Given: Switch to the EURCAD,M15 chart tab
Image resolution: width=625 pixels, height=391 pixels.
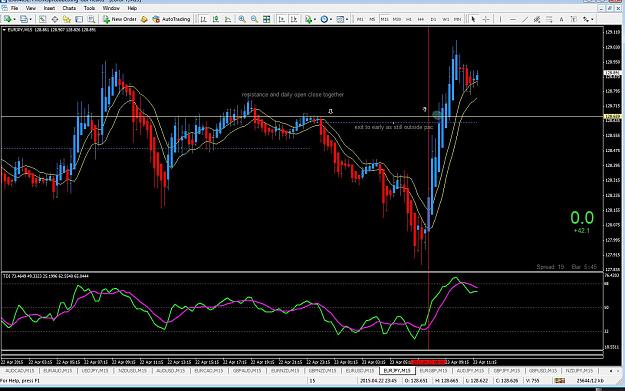Looking at the screenshot, I should tap(208, 371).
